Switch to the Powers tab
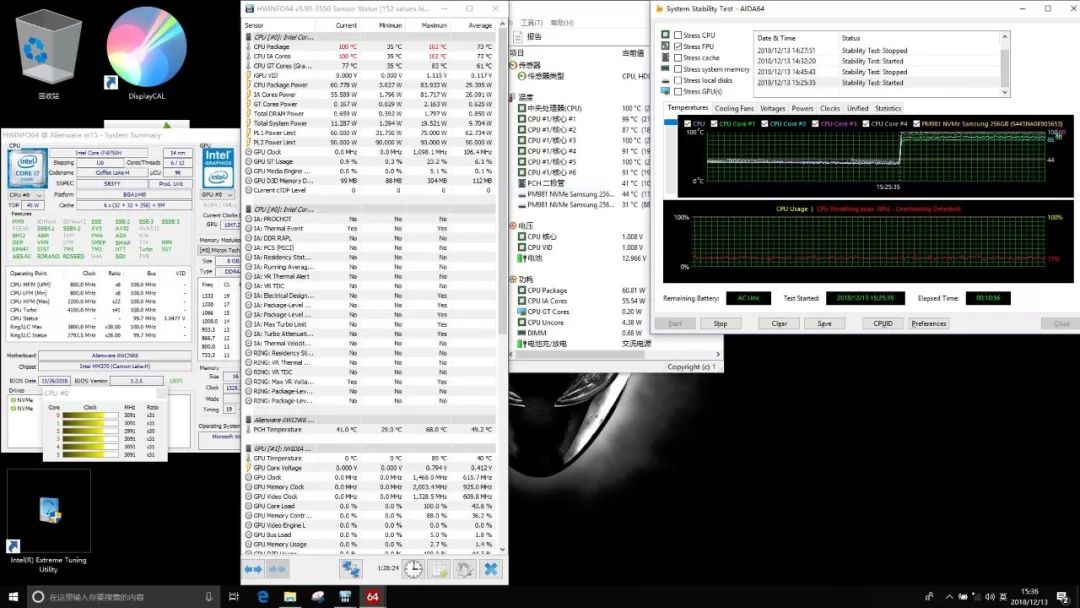 click(802, 108)
